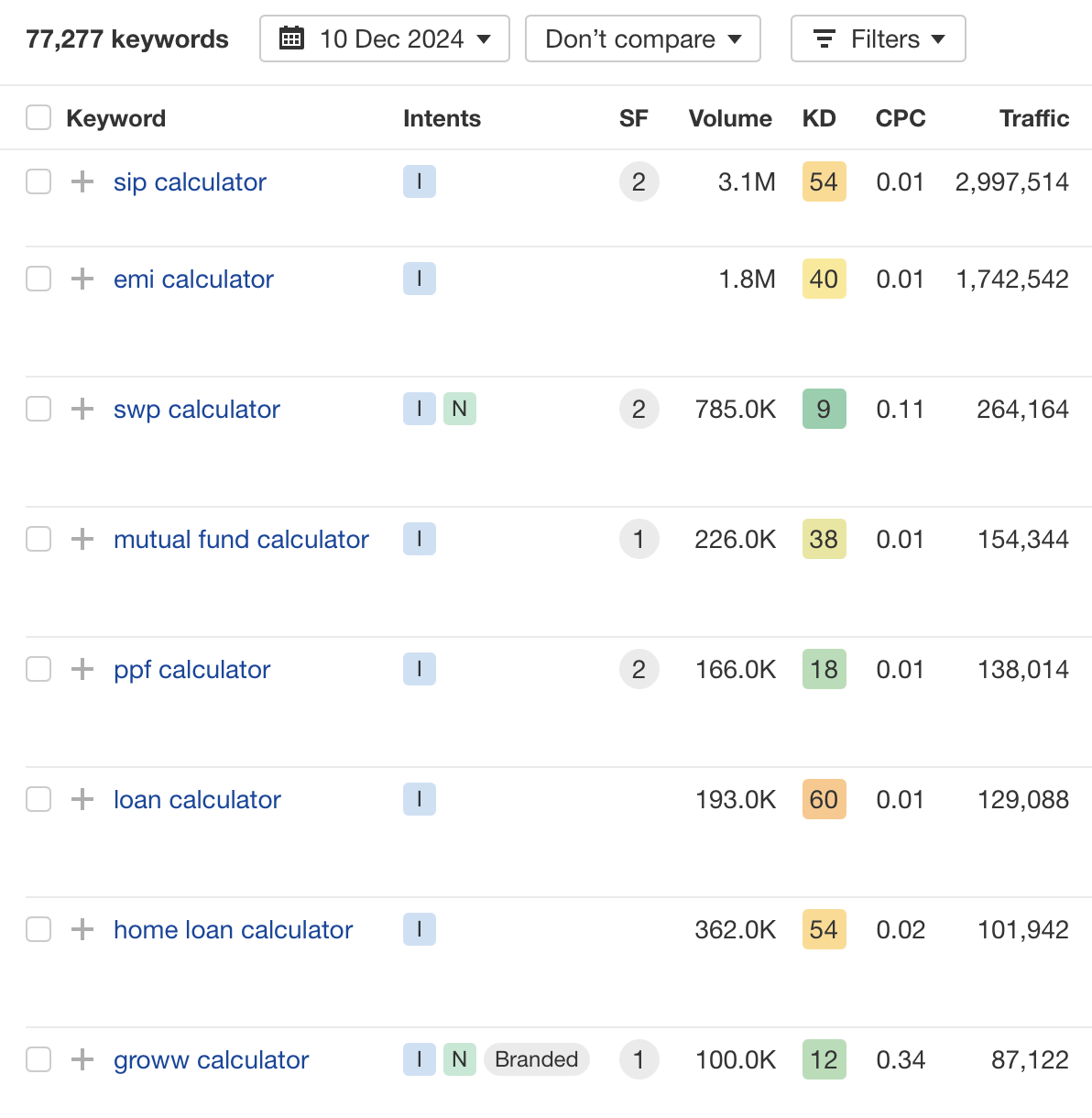The height and width of the screenshot is (1118, 1092).
Task: Check the checkbox for the "groww calculator" row
Action: [x=38, y=1059]
